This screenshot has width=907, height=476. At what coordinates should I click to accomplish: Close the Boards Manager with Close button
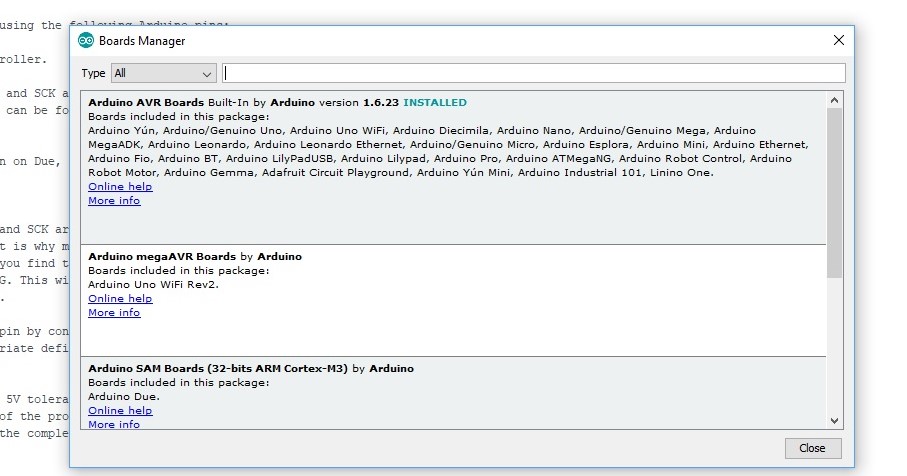pos(813,448)
